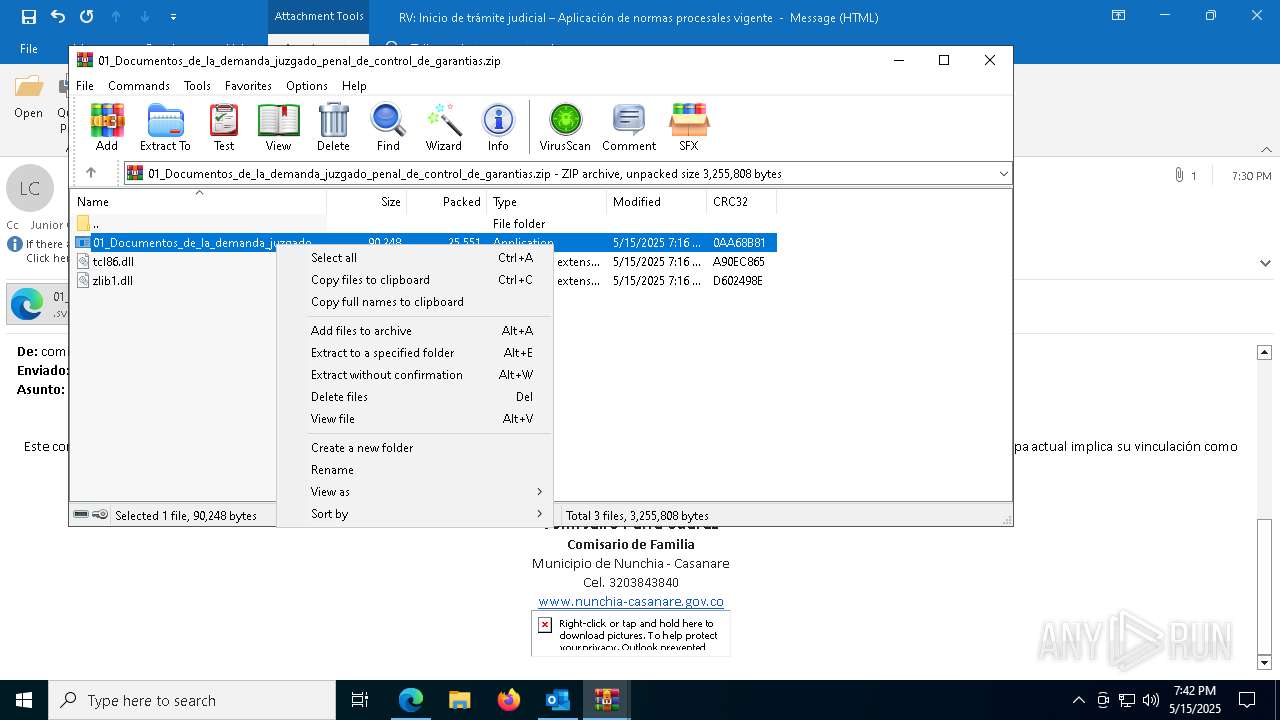Expand the Sort by submenu
The height and width of the screenshot is (720, 1280).
[414, 514]
